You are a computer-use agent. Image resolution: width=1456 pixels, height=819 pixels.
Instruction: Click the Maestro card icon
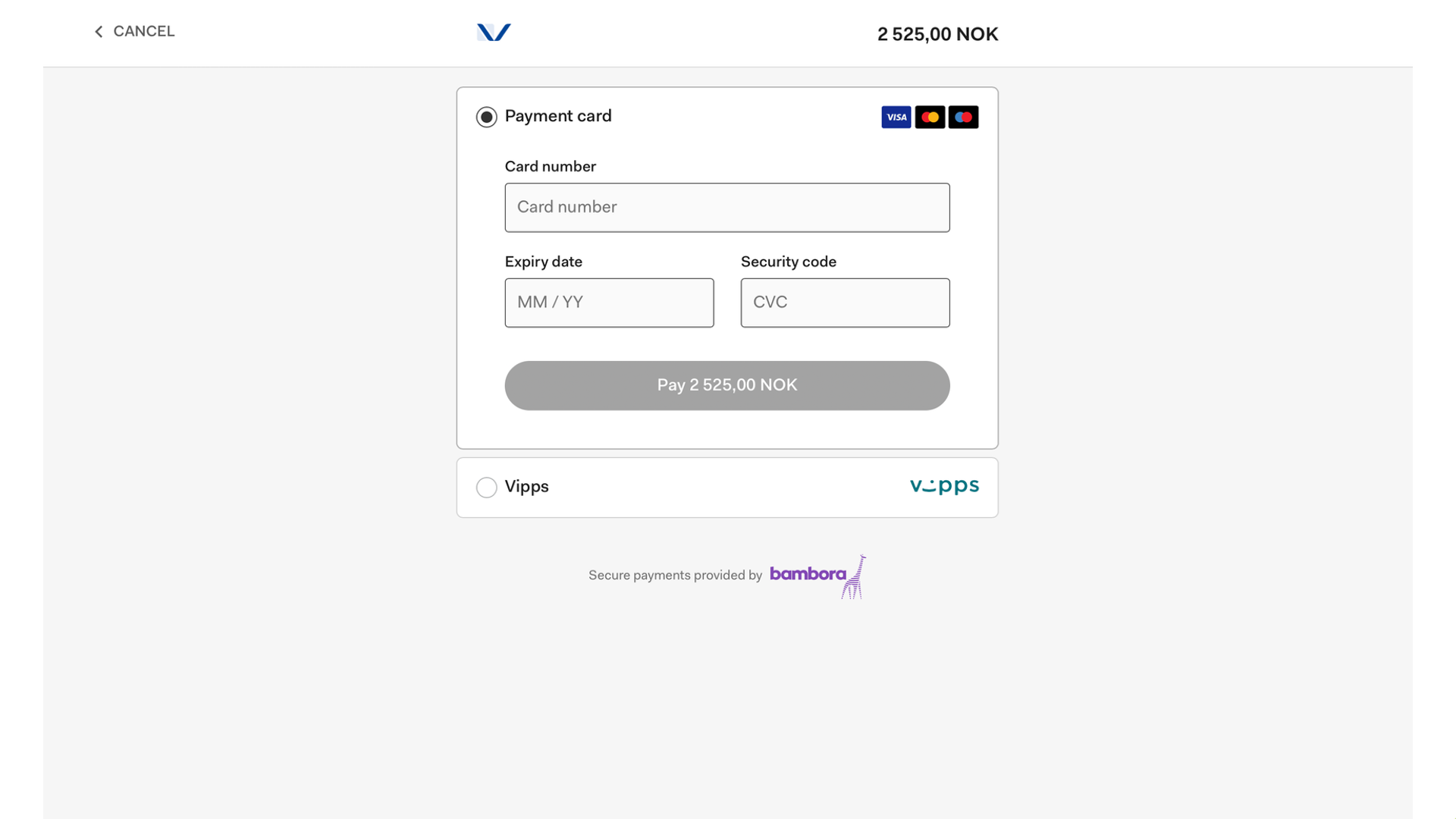963,117
